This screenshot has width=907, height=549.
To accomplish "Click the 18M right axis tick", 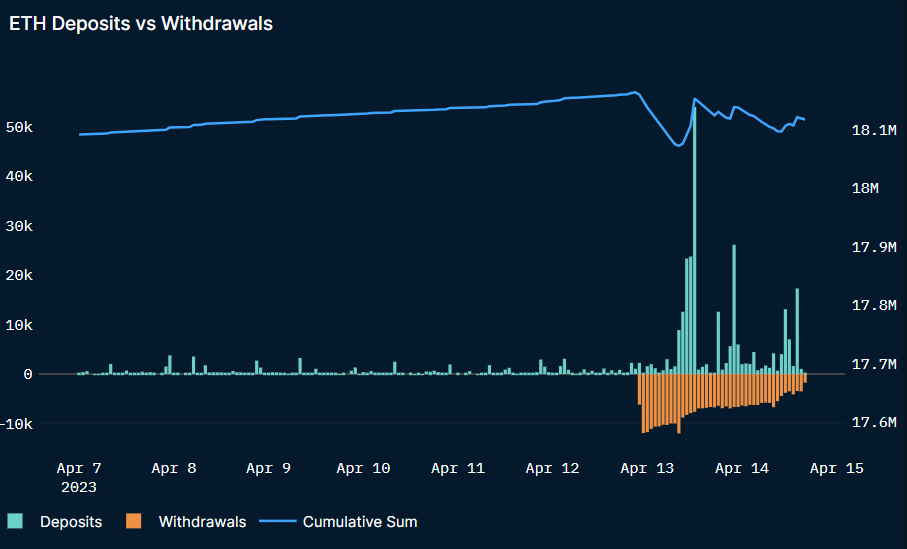I will click(x=865, y=188).
